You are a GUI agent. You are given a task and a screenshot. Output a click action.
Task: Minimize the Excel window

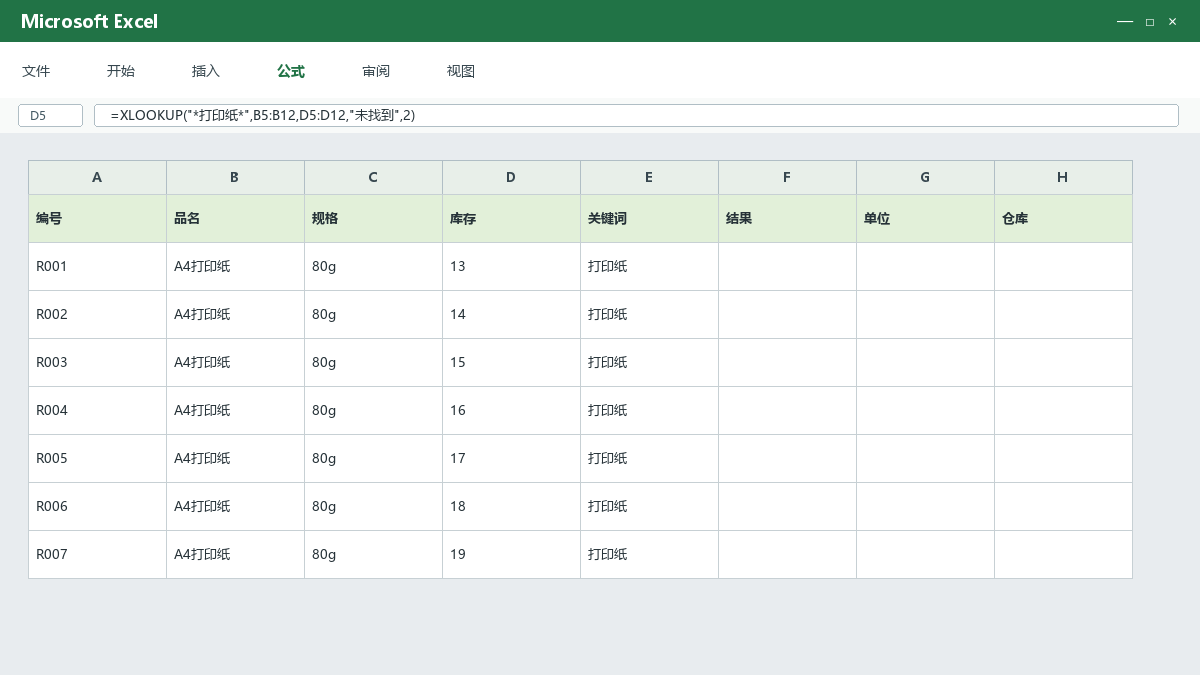click(1125, 21)
